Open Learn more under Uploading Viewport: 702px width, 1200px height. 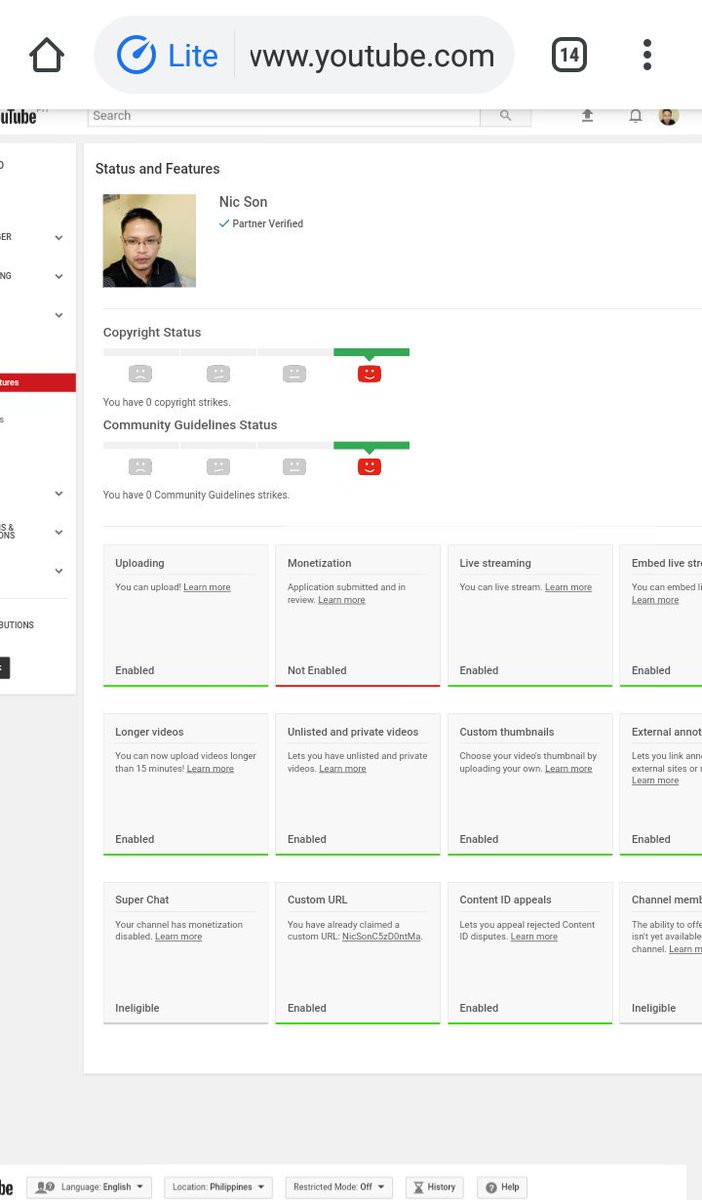pos(207,588)
